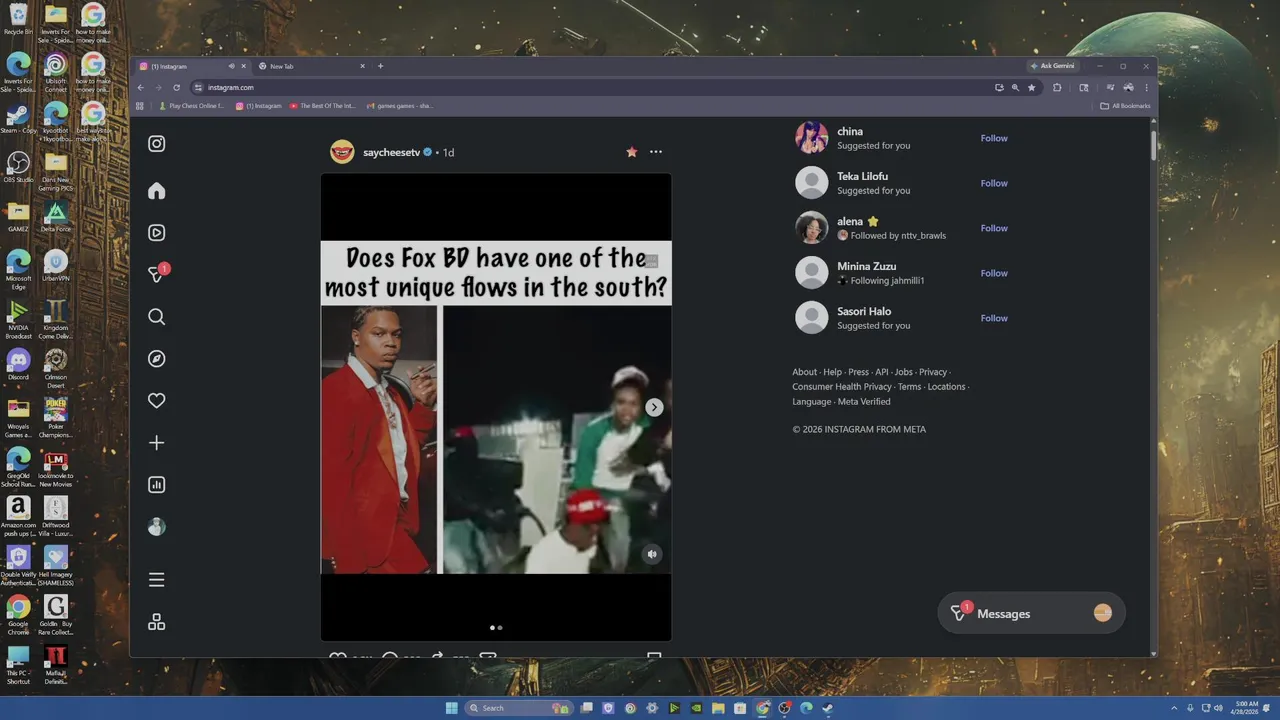
Task: Open a new Chrome tab with plus
Action: (x=380, y=66)
